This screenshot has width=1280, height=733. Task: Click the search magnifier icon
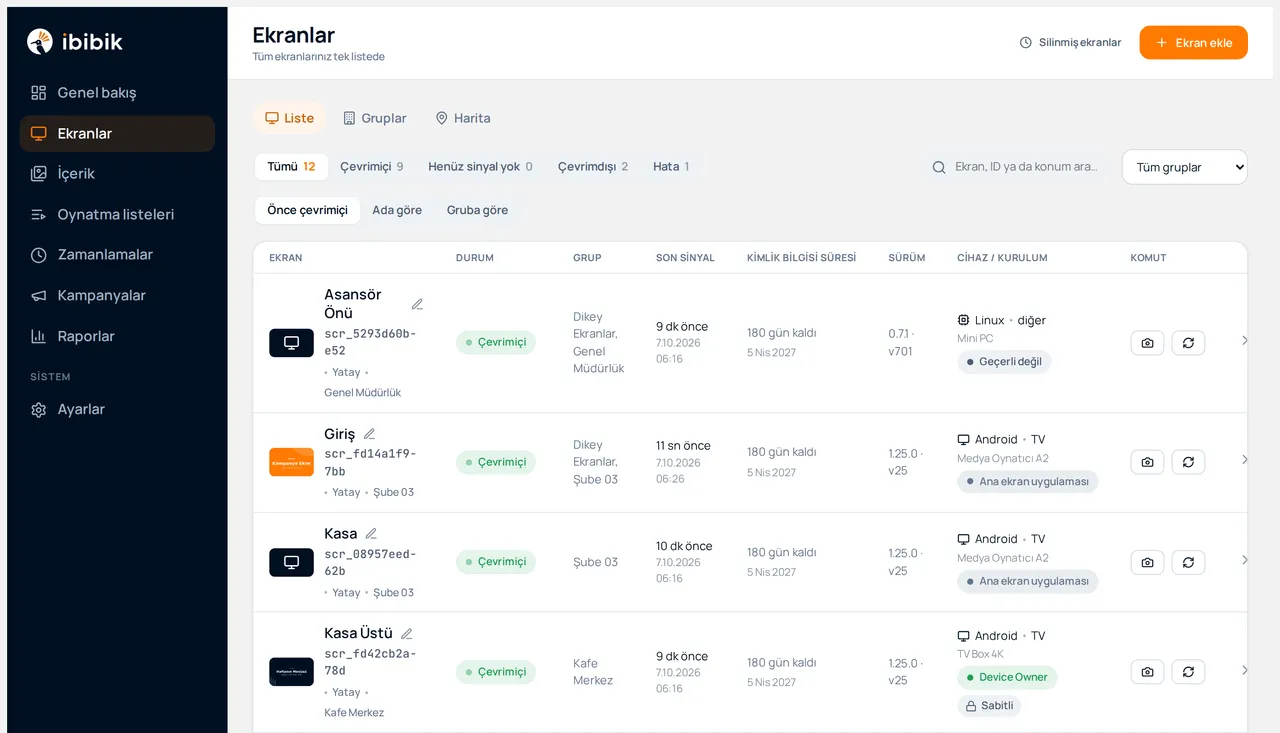click(x=939, y=168)
